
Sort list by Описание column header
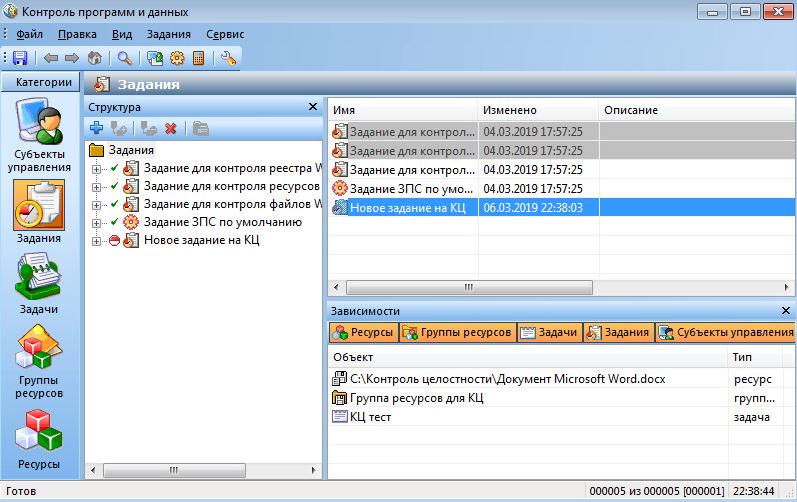[697, 110]
